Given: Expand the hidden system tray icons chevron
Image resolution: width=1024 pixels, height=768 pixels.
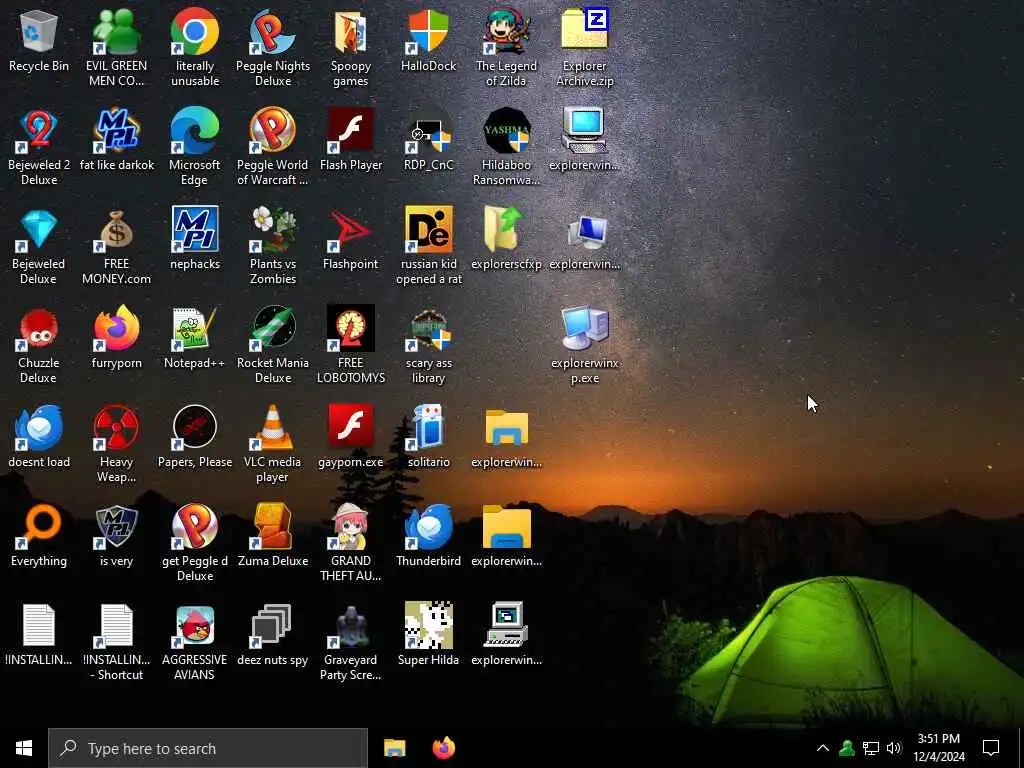Looking at the screenshot, I should (823, 748).
